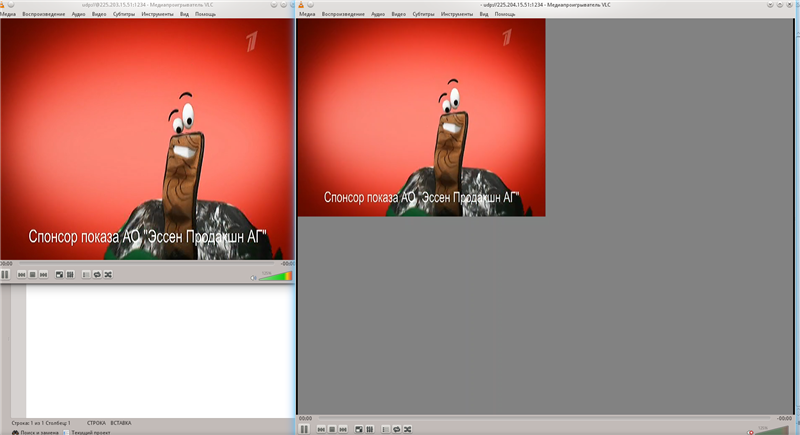Show the playlist in right VLC window
800x435 pixels.
tap(385, 429)
